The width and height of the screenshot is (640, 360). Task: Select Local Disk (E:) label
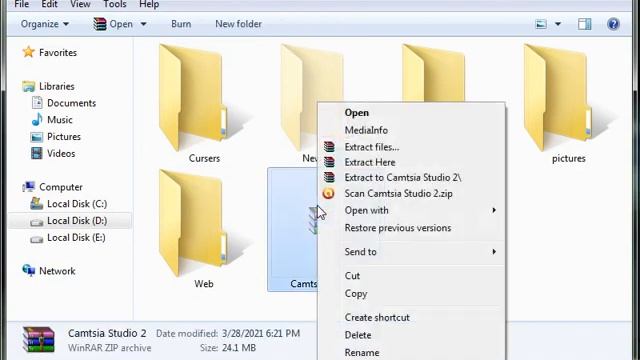76,238
